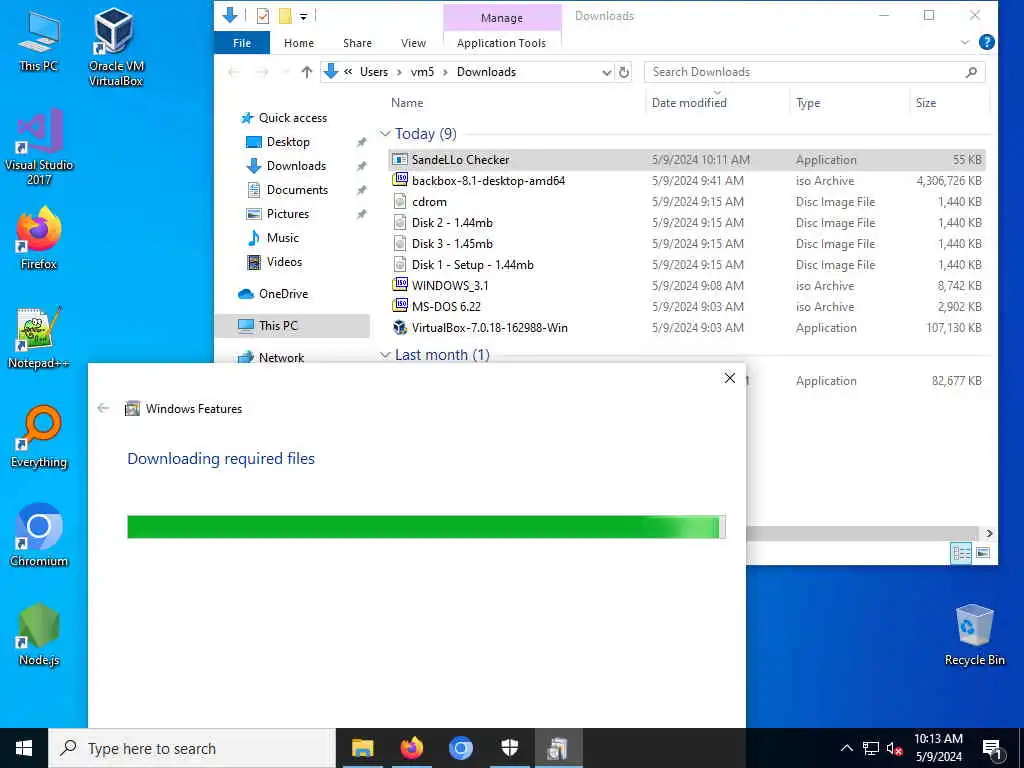Viewport: 1024px width, 768px height.
Task: Click the Manage contextual tab header
Action: pos(502,18)
